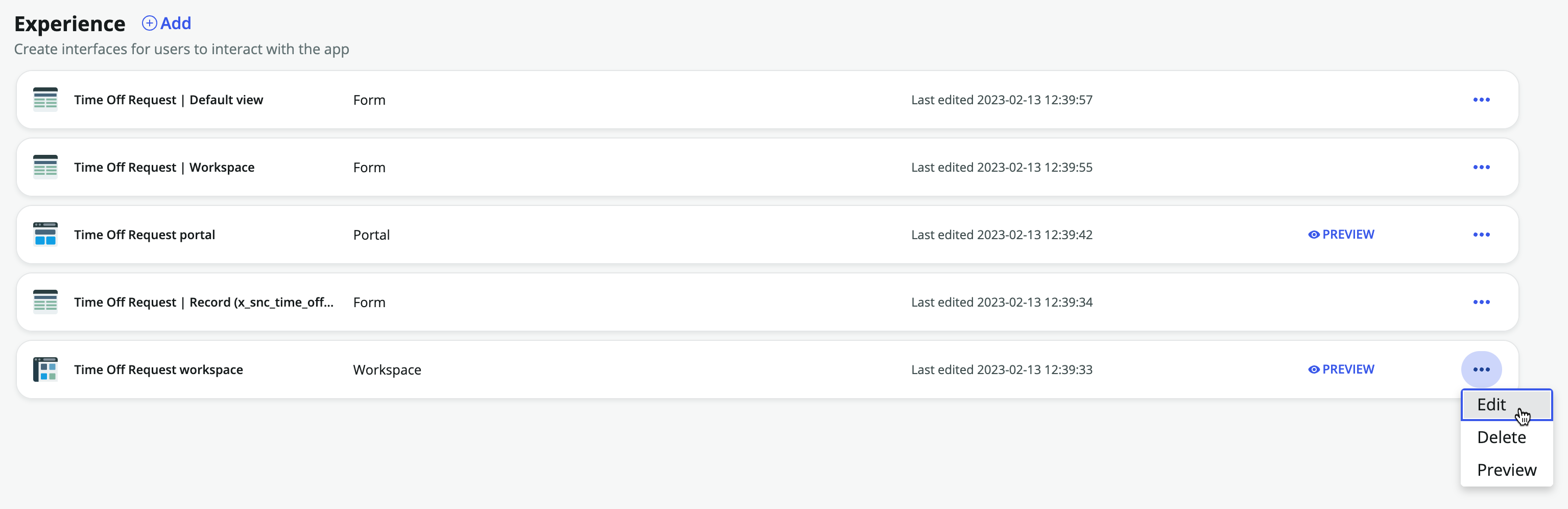Screen dimensions: 1568x509
Task: Click the form icon for Default view row
Action: point(45,99)
